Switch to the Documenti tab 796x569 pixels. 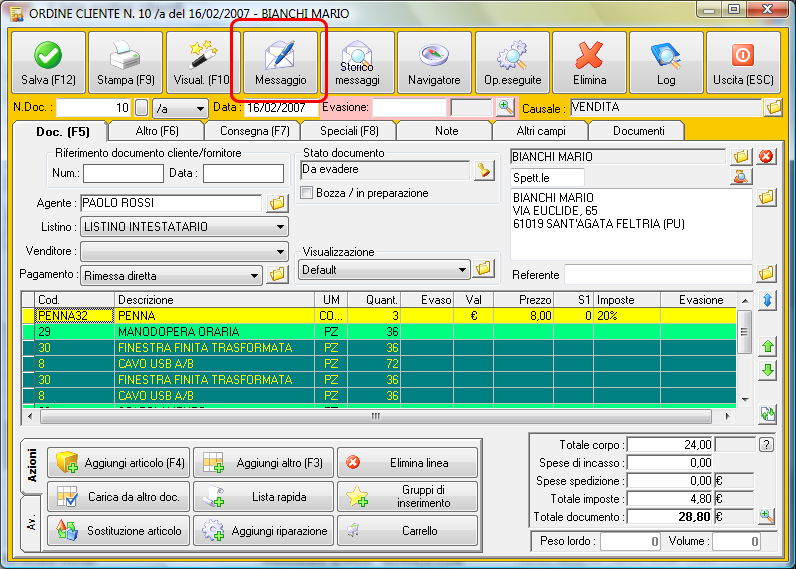639,131
